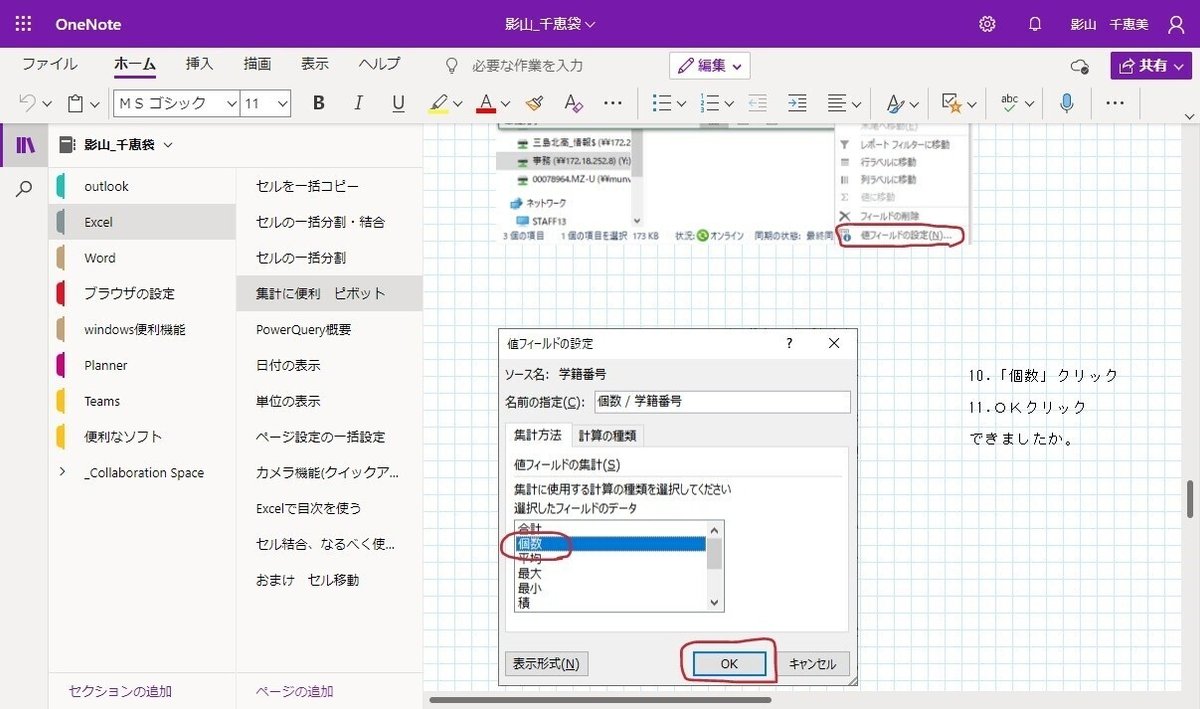Click the 共有 share button
This screenshot has width=1200, height=709.
click(1150, 63)
